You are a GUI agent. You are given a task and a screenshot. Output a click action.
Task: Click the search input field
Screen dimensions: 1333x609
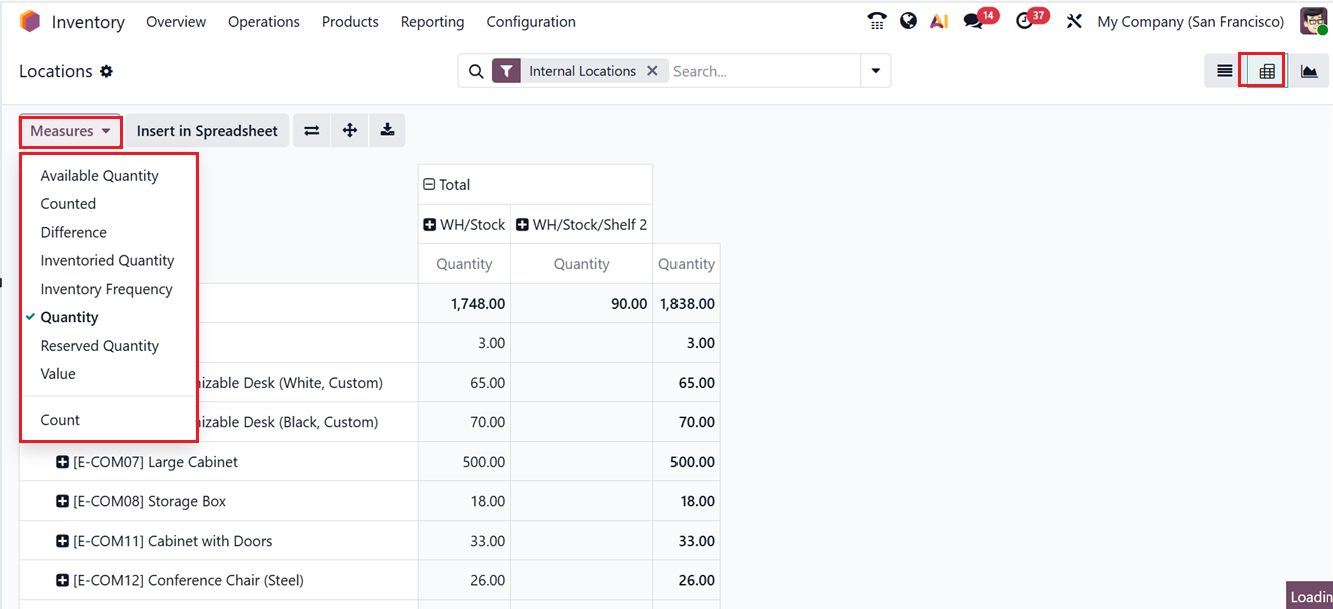coord(760,71)
